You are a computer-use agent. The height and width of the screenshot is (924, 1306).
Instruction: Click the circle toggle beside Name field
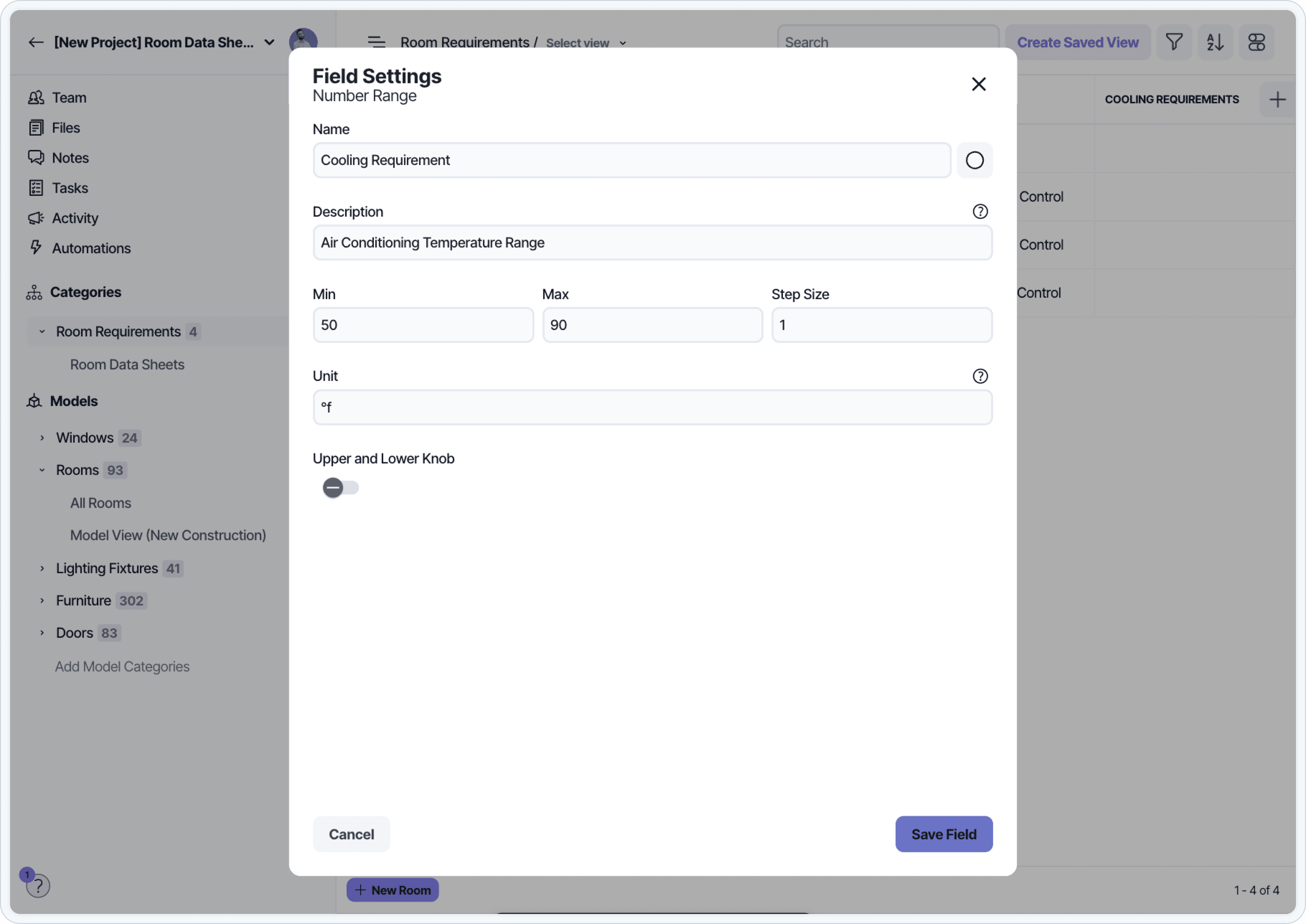(x=974, y=160)
